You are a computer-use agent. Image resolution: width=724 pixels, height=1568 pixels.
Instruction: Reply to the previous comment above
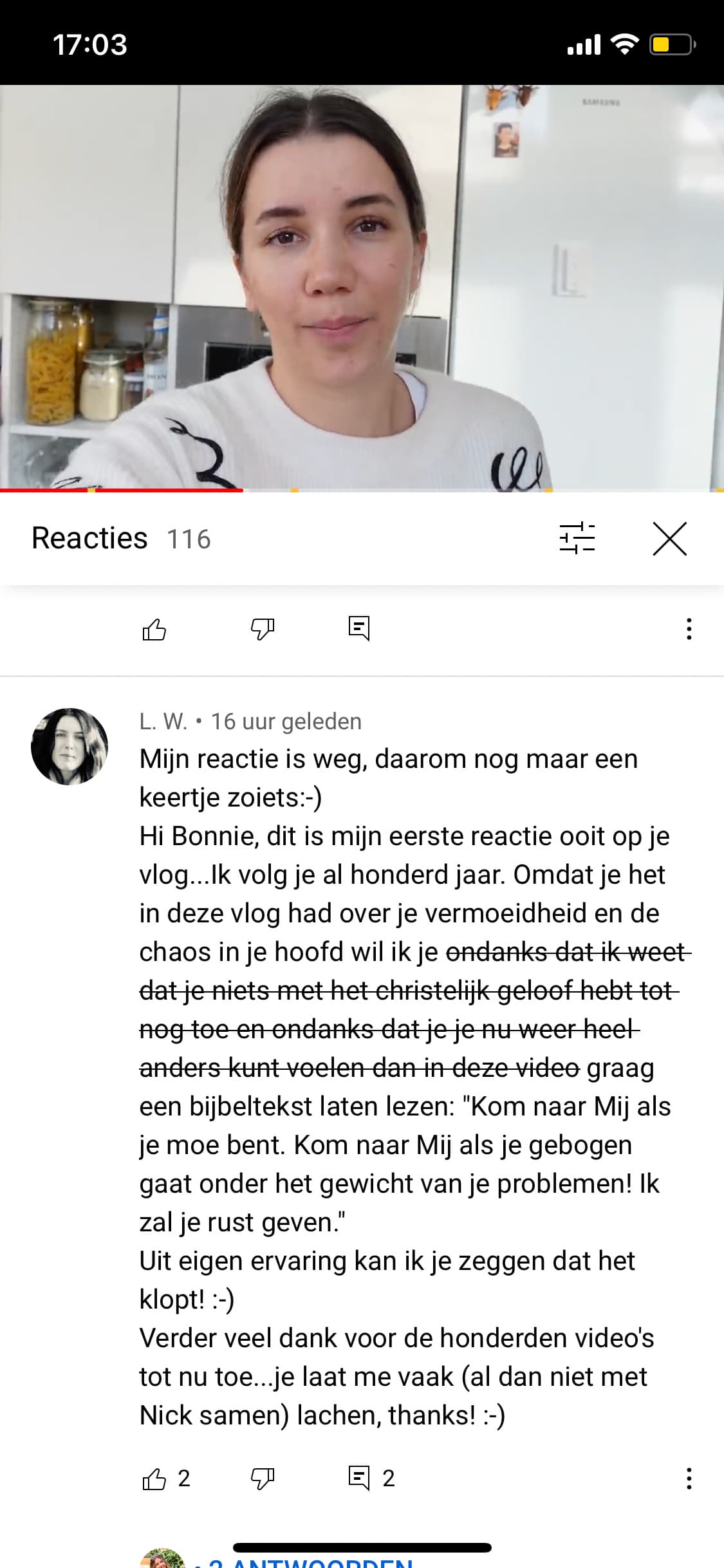(x=359, y=629)
